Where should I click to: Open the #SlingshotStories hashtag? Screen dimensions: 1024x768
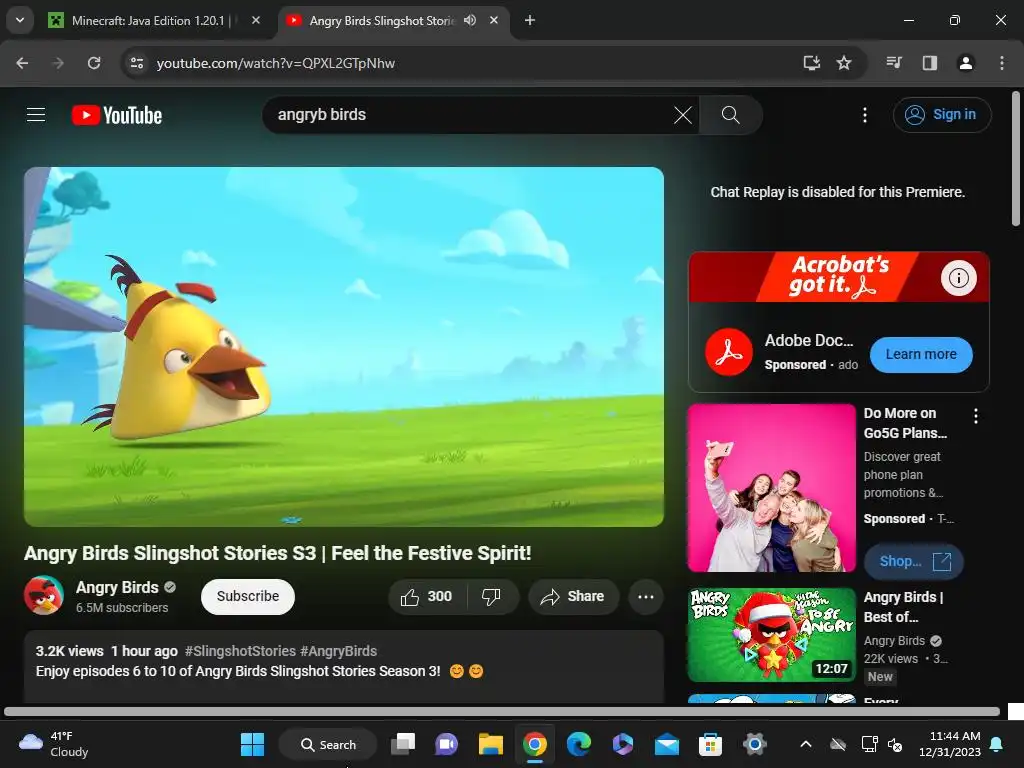[x=240, y=651]
